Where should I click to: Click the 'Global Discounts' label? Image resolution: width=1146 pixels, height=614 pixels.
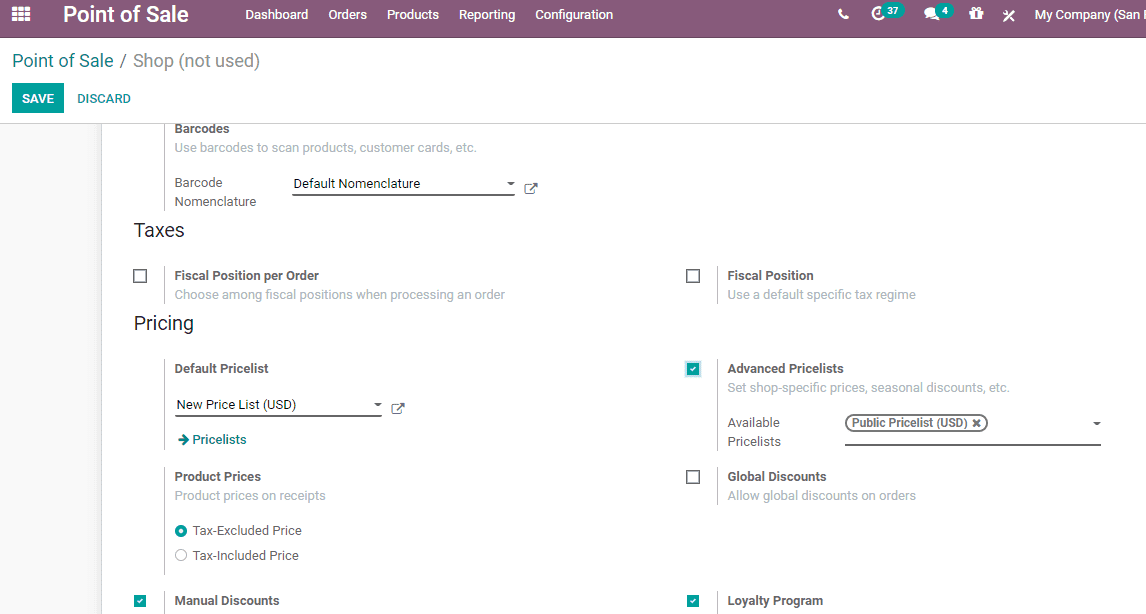click(776, 477)
